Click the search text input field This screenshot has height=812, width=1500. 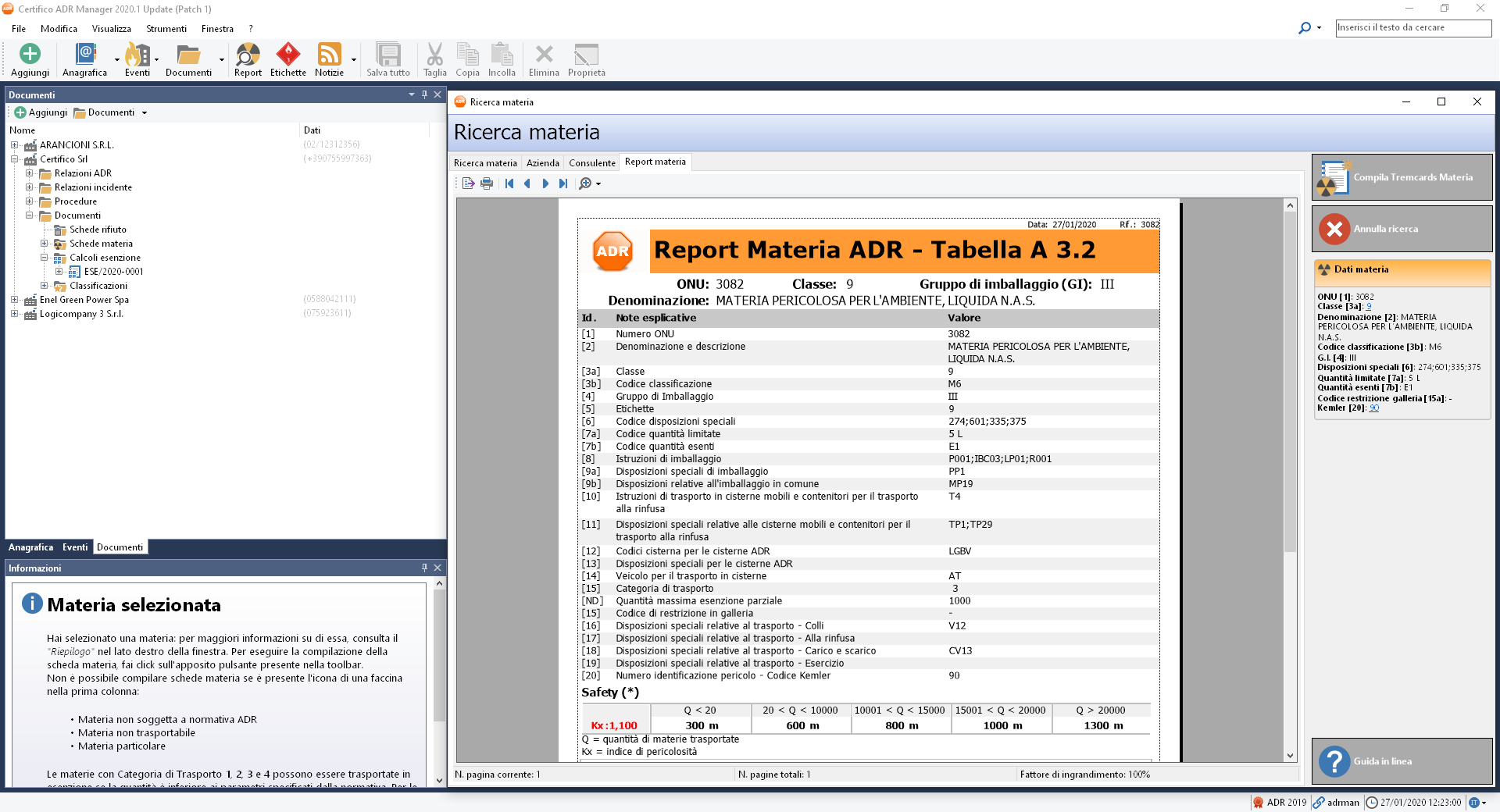click(1413, 27)
